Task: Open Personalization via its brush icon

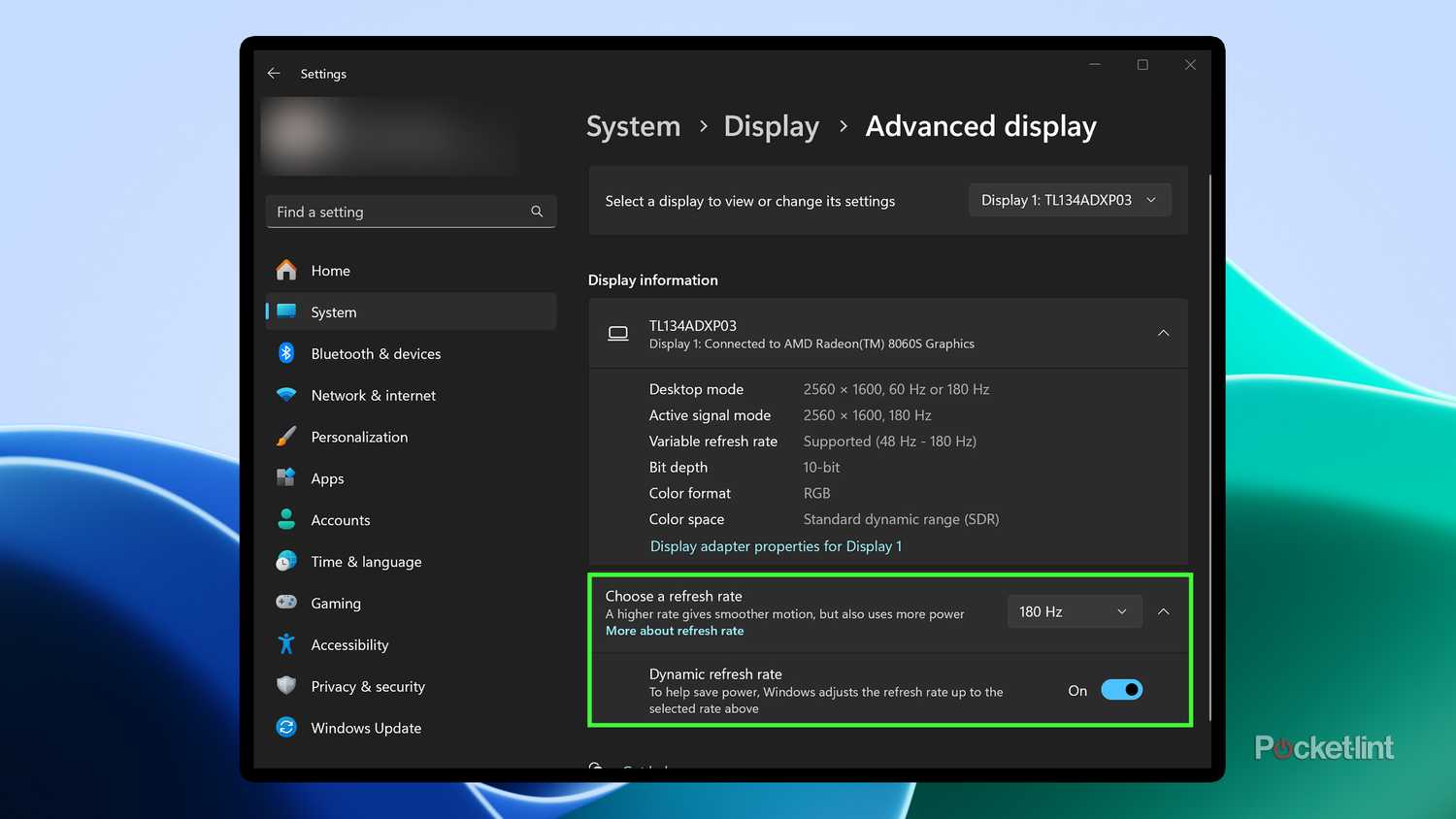Action: click(x=286, y=437)
